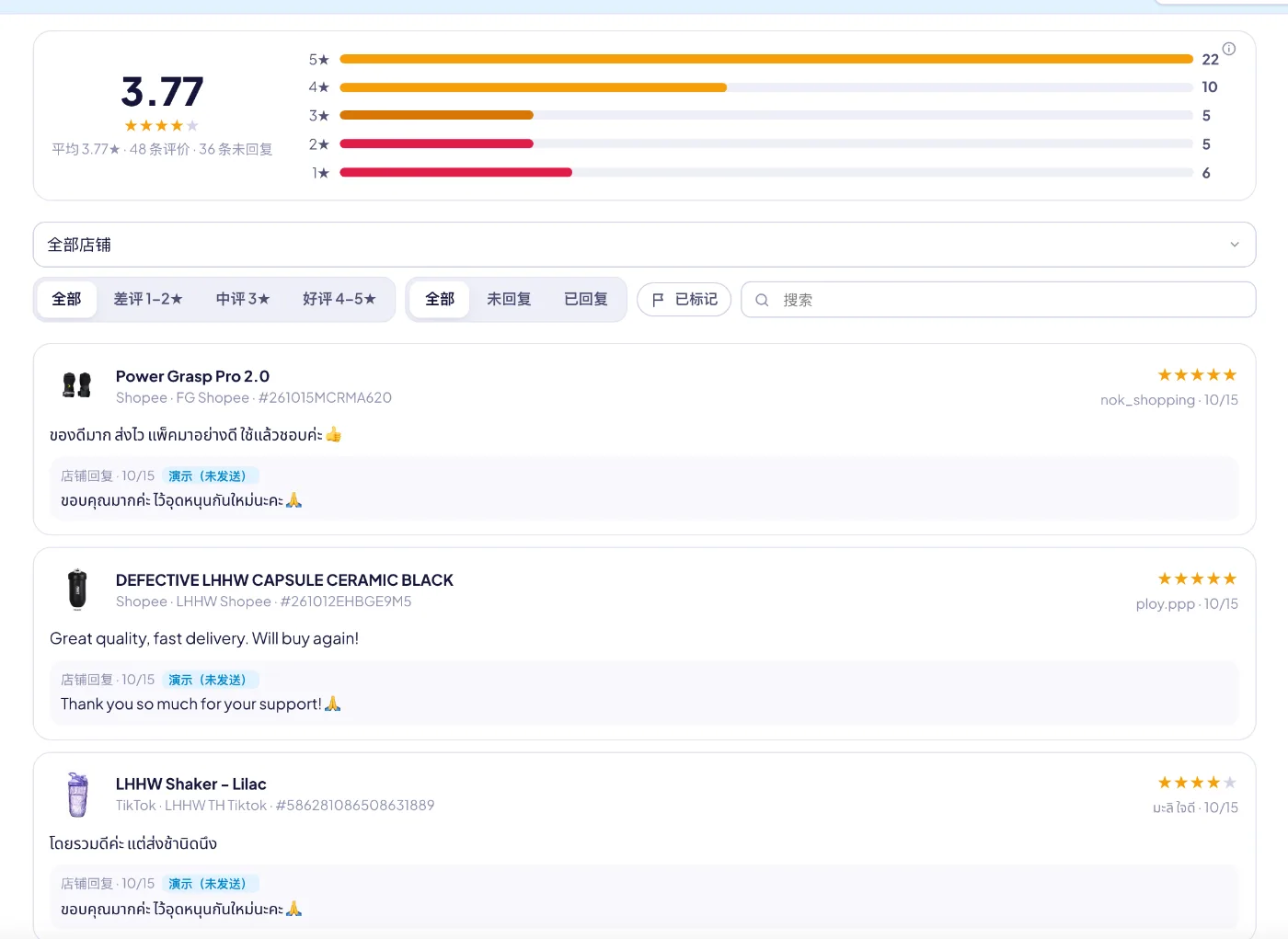Select the 全部 rating filter tab
This screenshot has height=939, width=1288.
click(66, 299)
